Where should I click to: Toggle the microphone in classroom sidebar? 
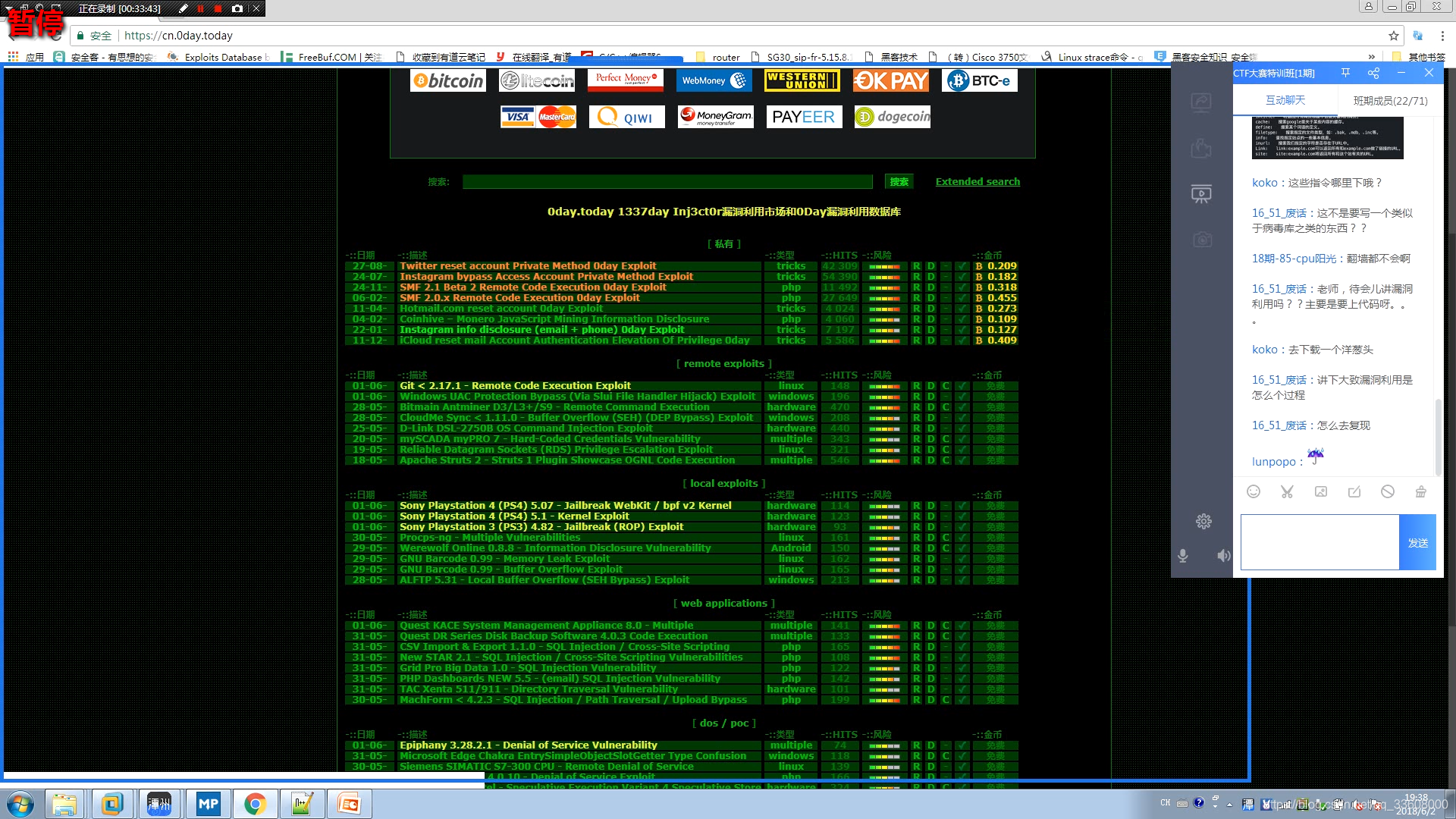pos(1182,556)
